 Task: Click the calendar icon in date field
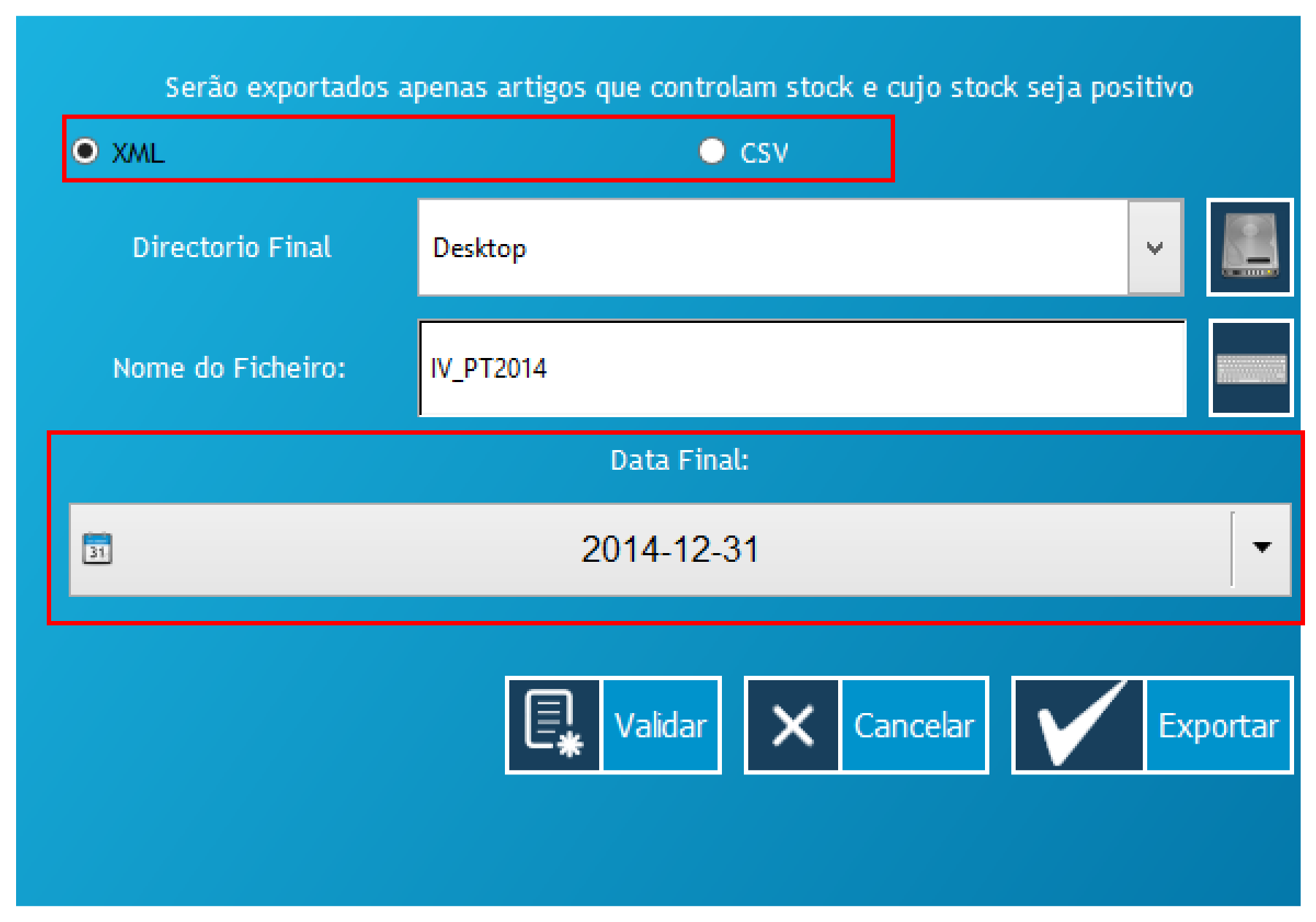pyautogui.click(x=97, y=549)
